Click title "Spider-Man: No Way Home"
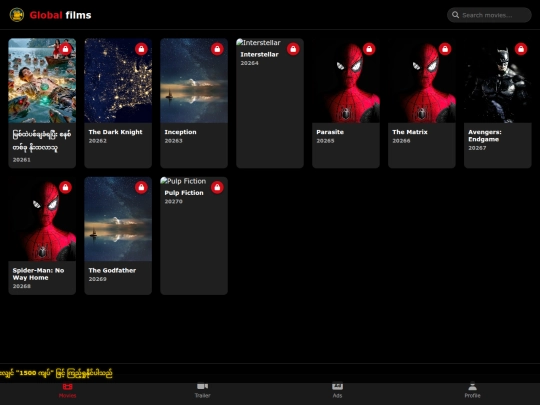The height and width of the screenshot is (405, 540). 39,274
